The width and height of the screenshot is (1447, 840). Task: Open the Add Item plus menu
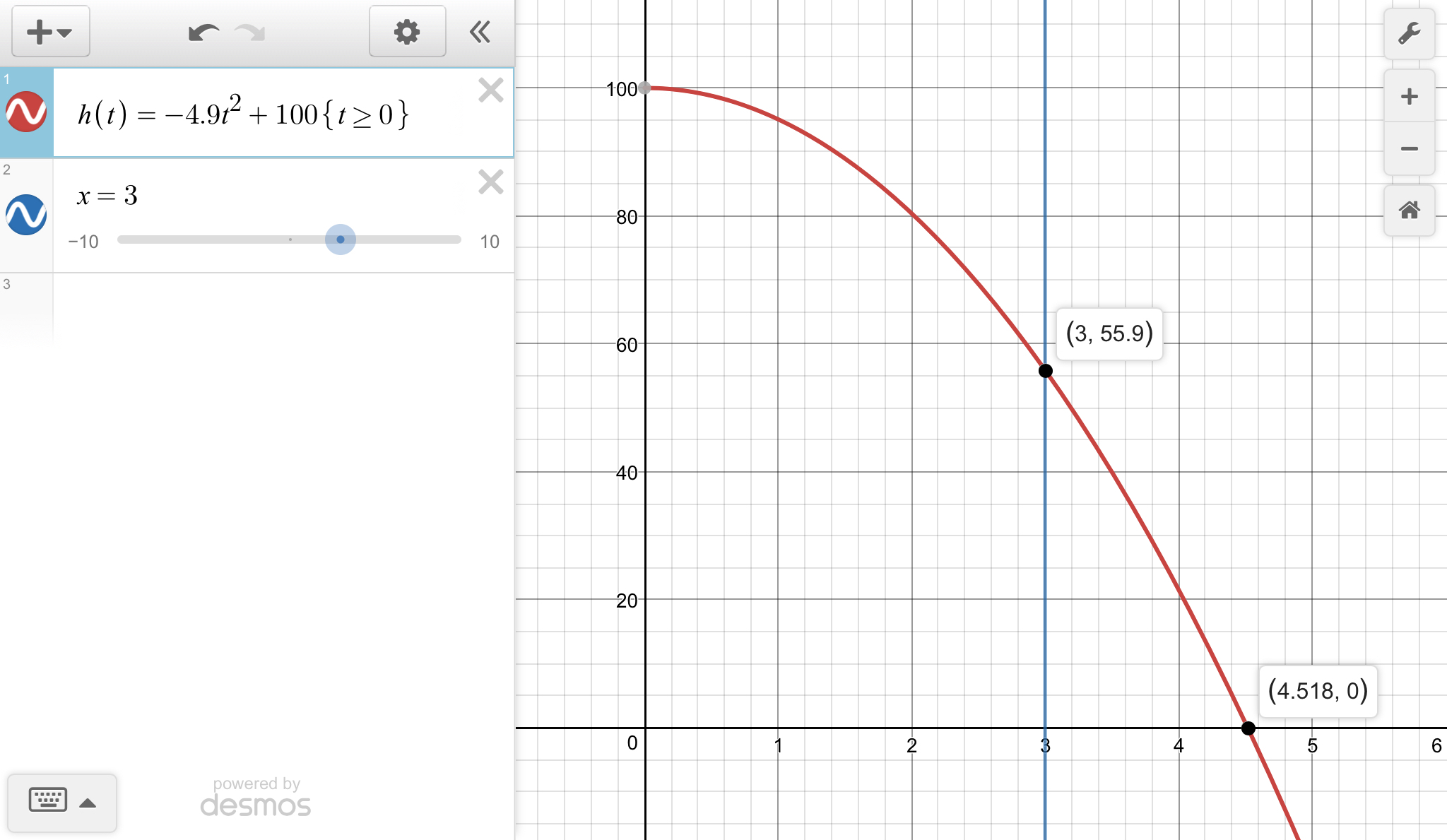coord(50,32)
